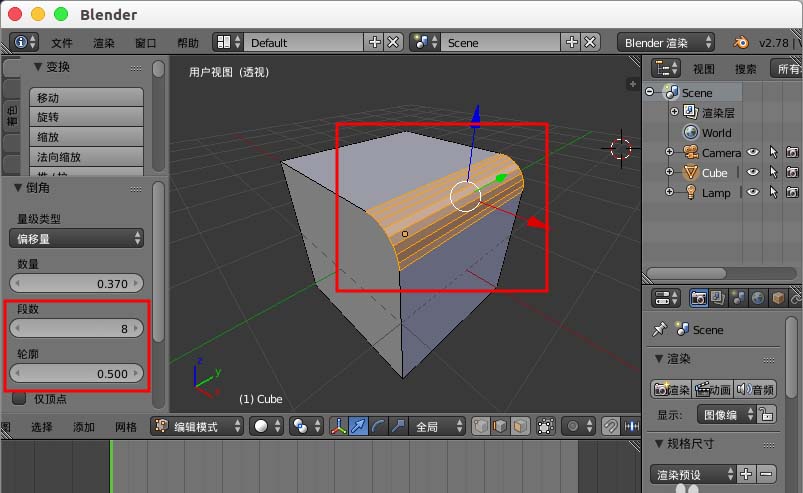
Task: Adjust the 数量 0.370 slider
Action: coord(76,283)
